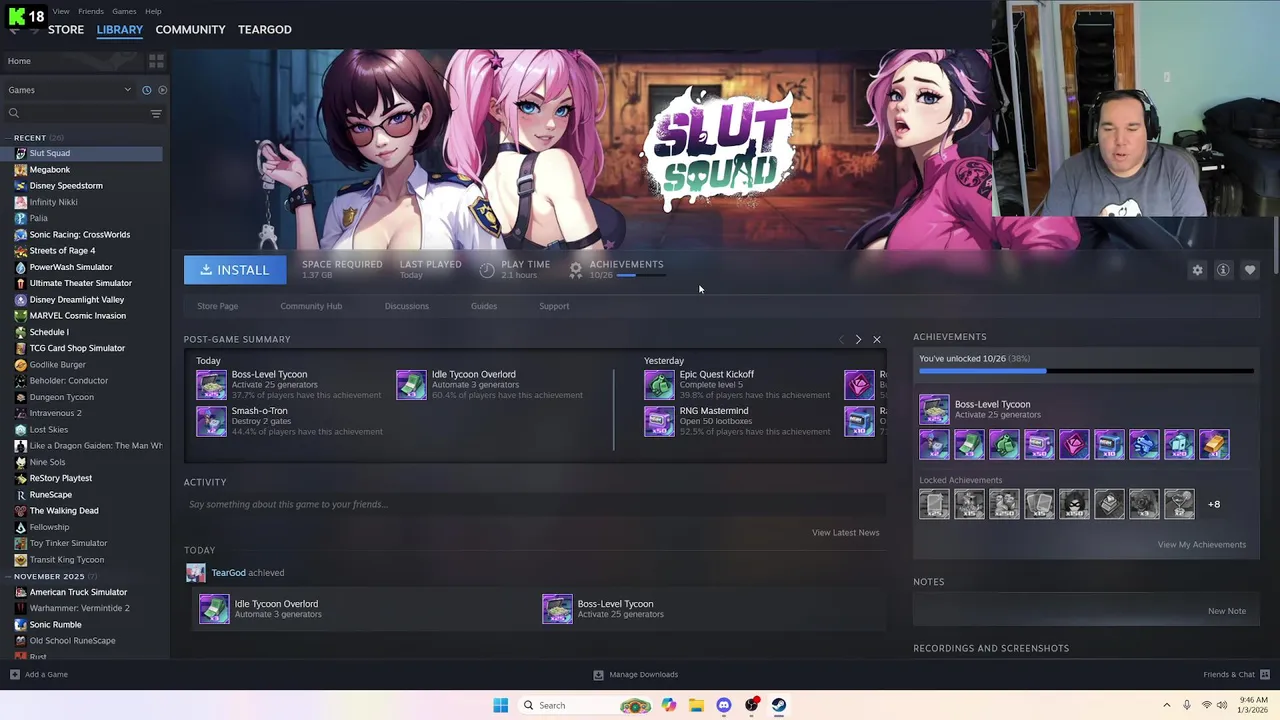Open the Support link
The height and width of the screenshot is (720, 1280).
tap(554, 306)
